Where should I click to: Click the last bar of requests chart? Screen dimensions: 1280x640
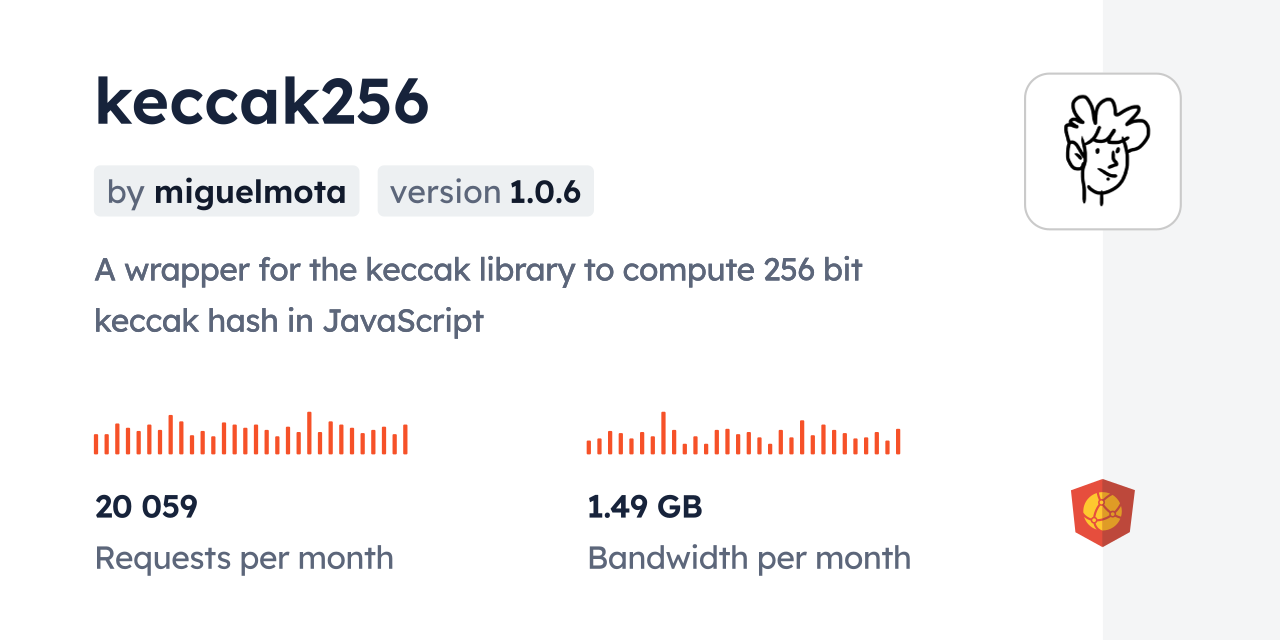405,439
